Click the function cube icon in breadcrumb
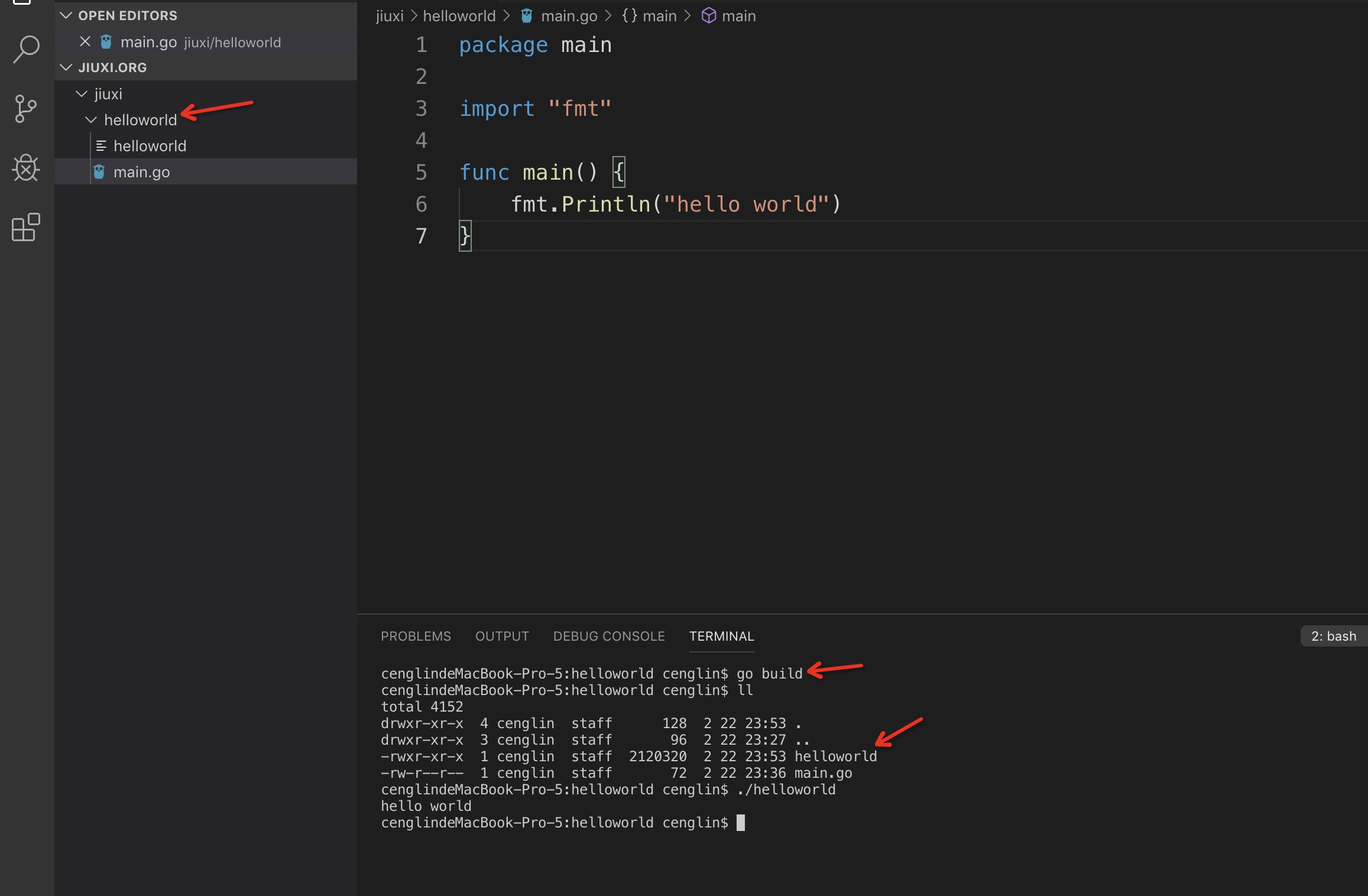Image resolution: width=1368 pixels, height=896 pixels. [x=708, y=16]
